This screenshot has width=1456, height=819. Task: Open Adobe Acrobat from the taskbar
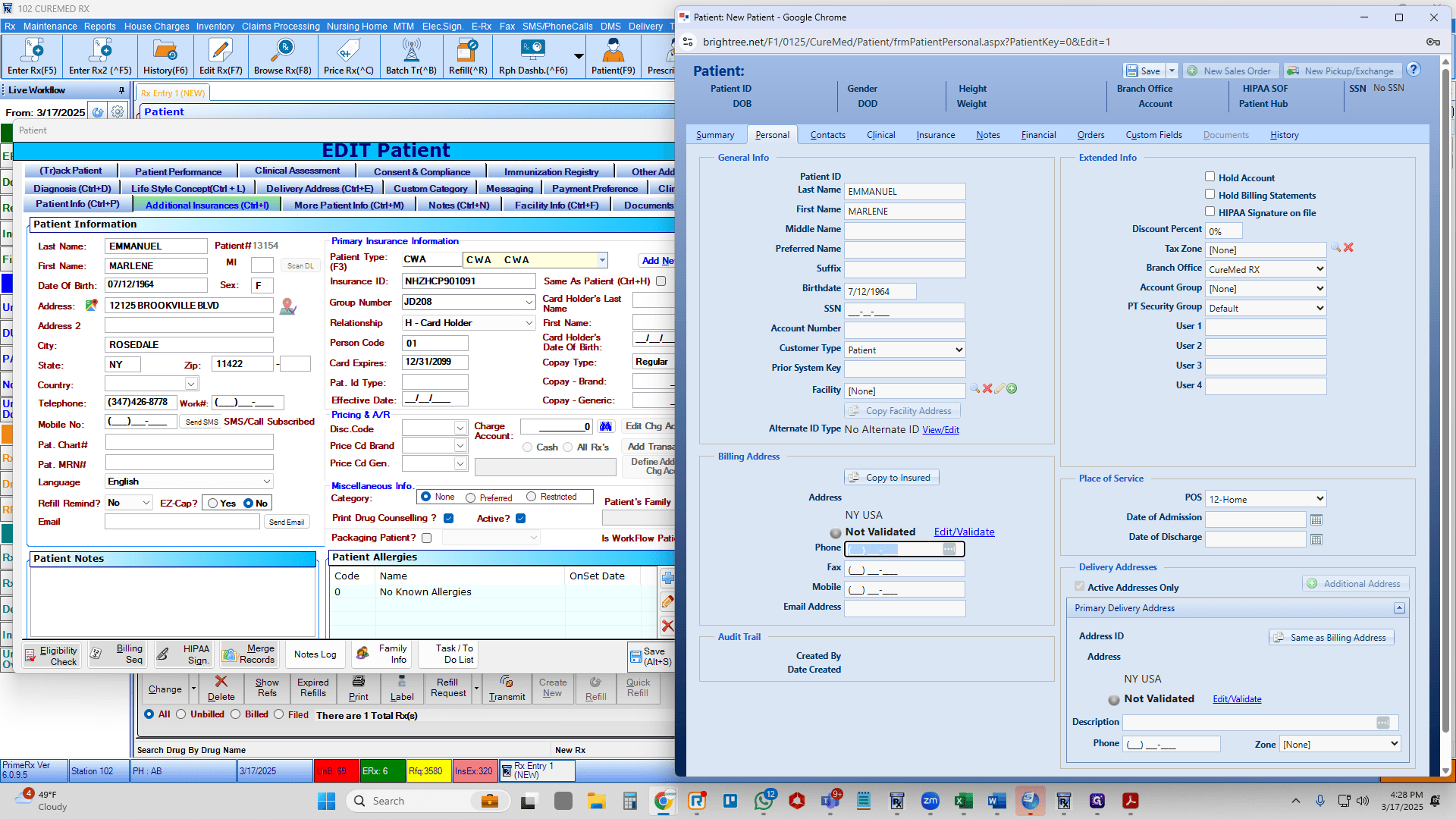(x=1130, y=801)
